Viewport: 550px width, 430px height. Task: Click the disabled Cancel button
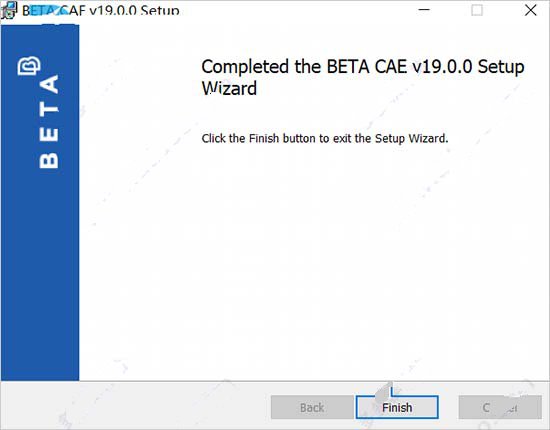(500, 407)
